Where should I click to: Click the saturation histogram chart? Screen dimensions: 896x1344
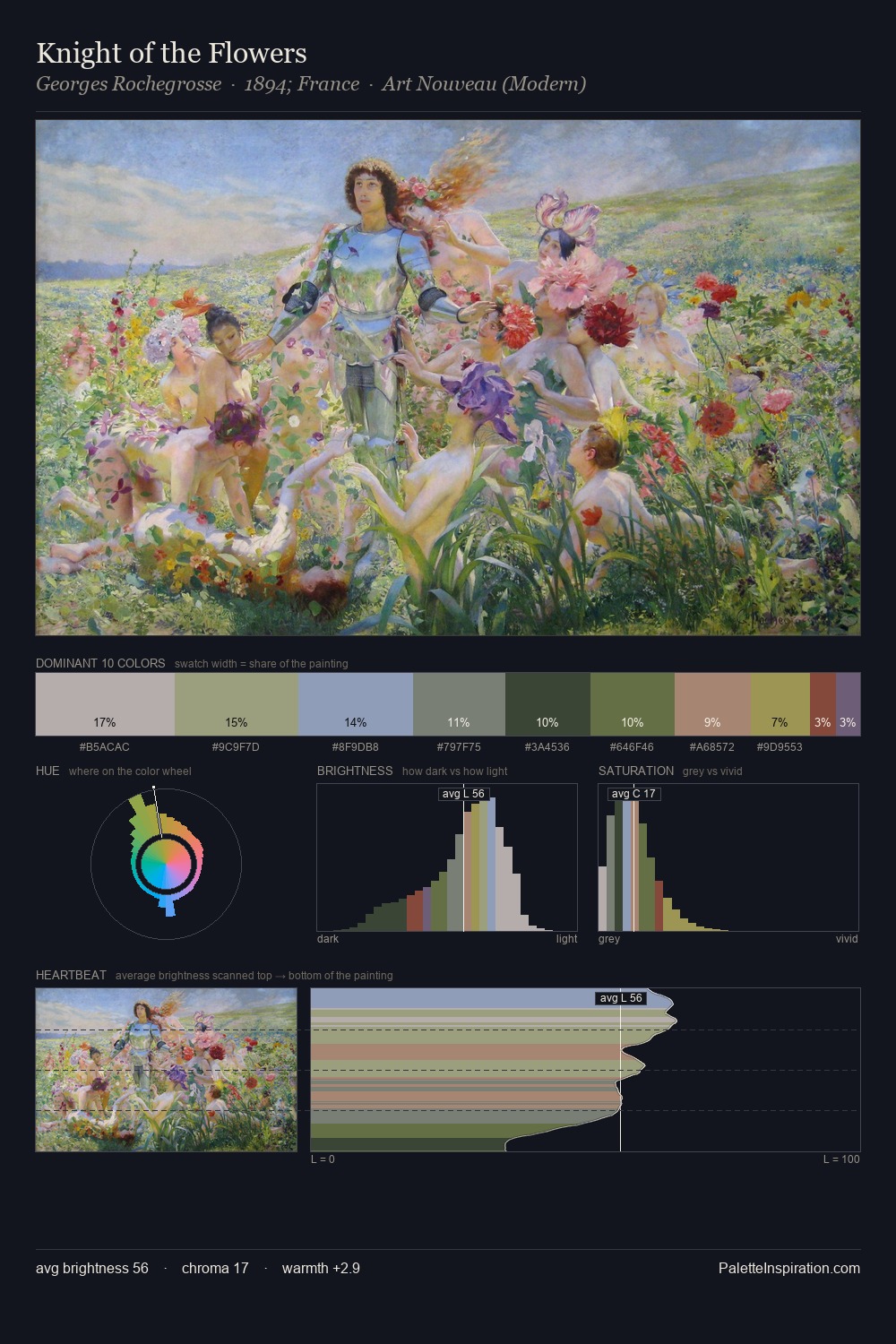coord(728,857)
